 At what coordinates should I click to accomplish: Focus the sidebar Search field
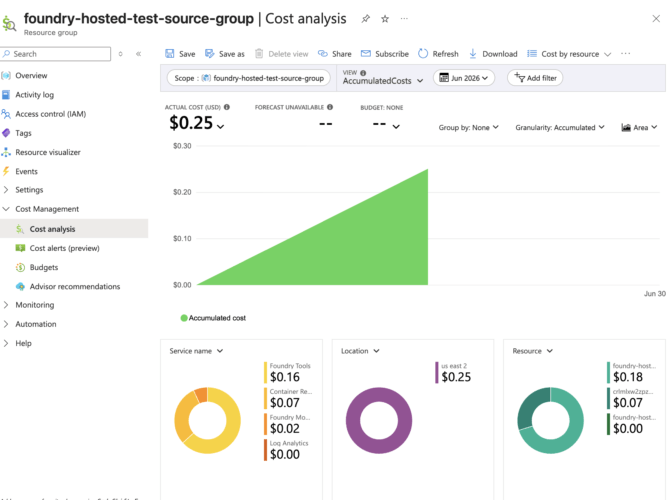[56, 54]
